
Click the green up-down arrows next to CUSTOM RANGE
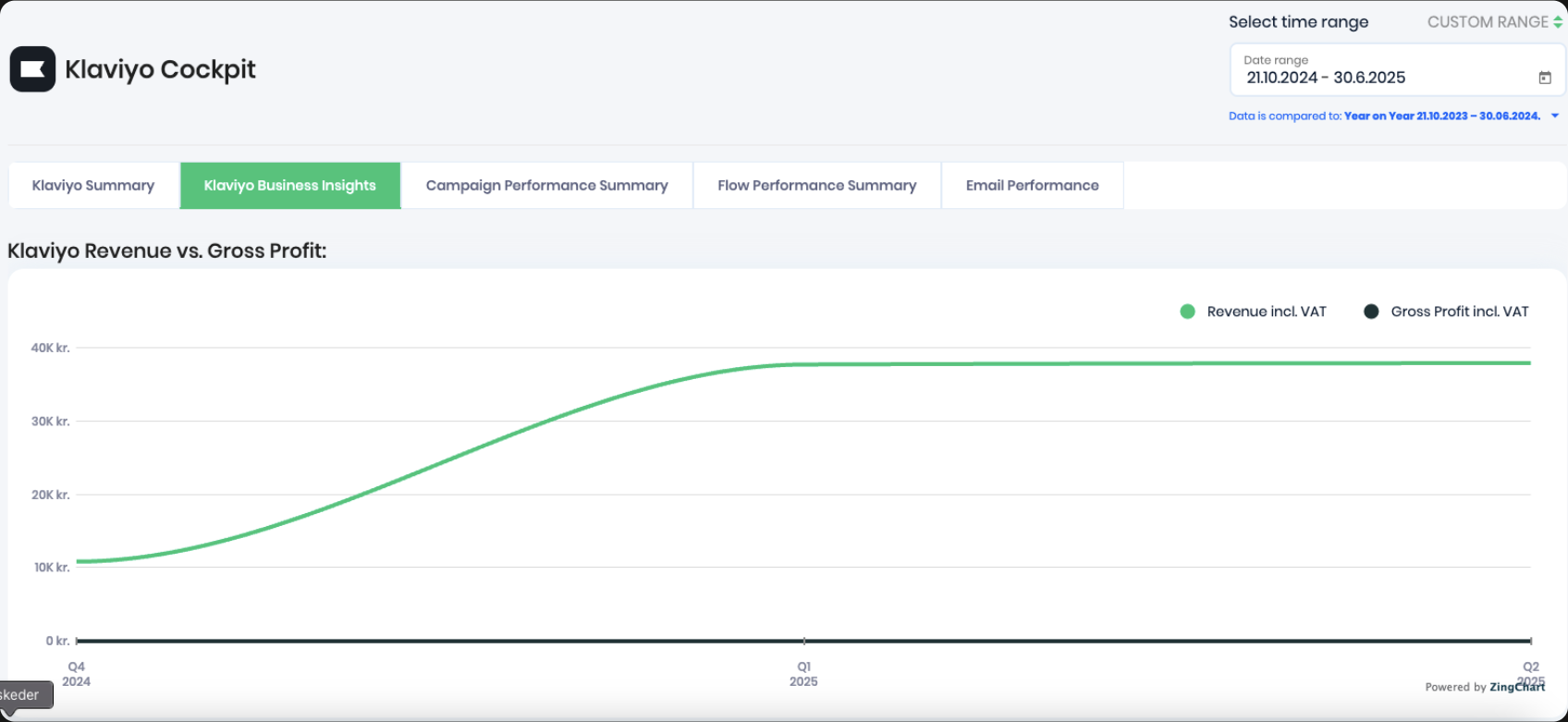(1558, 22)
